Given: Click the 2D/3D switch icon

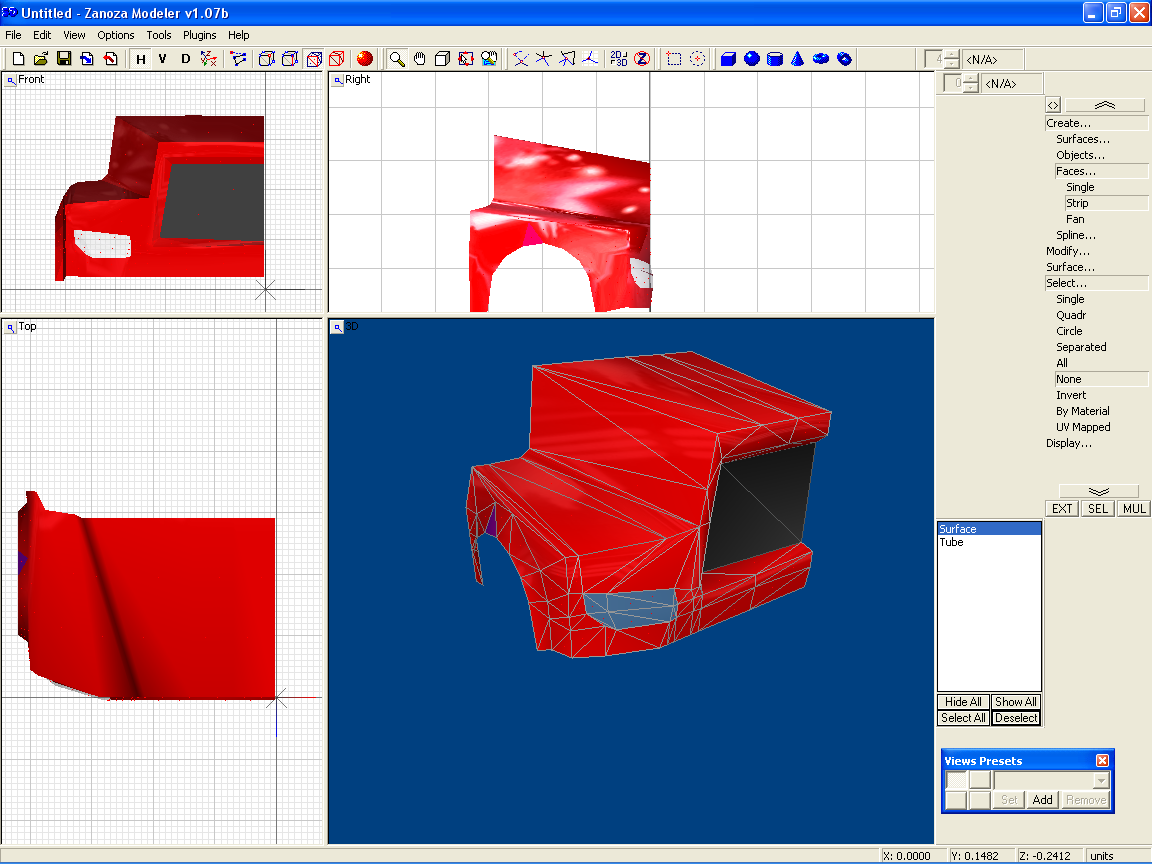Looking at the screenshot, I should click(619, 59).
